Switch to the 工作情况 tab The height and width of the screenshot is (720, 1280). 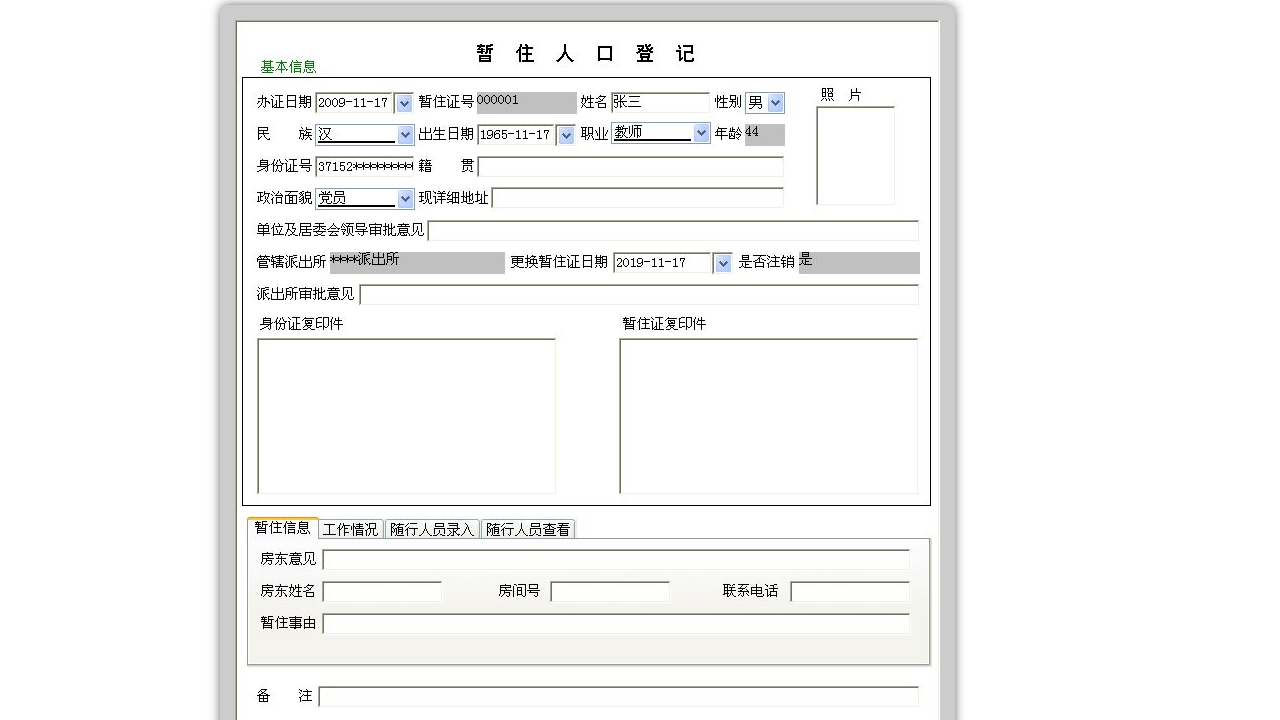pyautogui.click(x=350, y=529)
